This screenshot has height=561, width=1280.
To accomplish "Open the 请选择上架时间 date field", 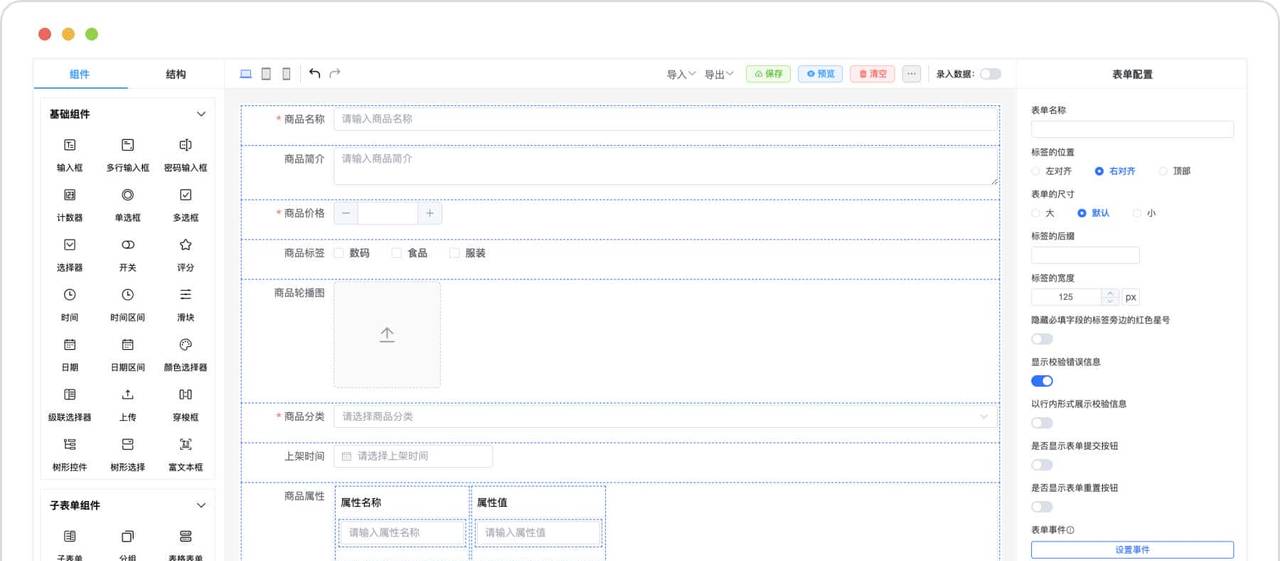I will pos(413,456).
